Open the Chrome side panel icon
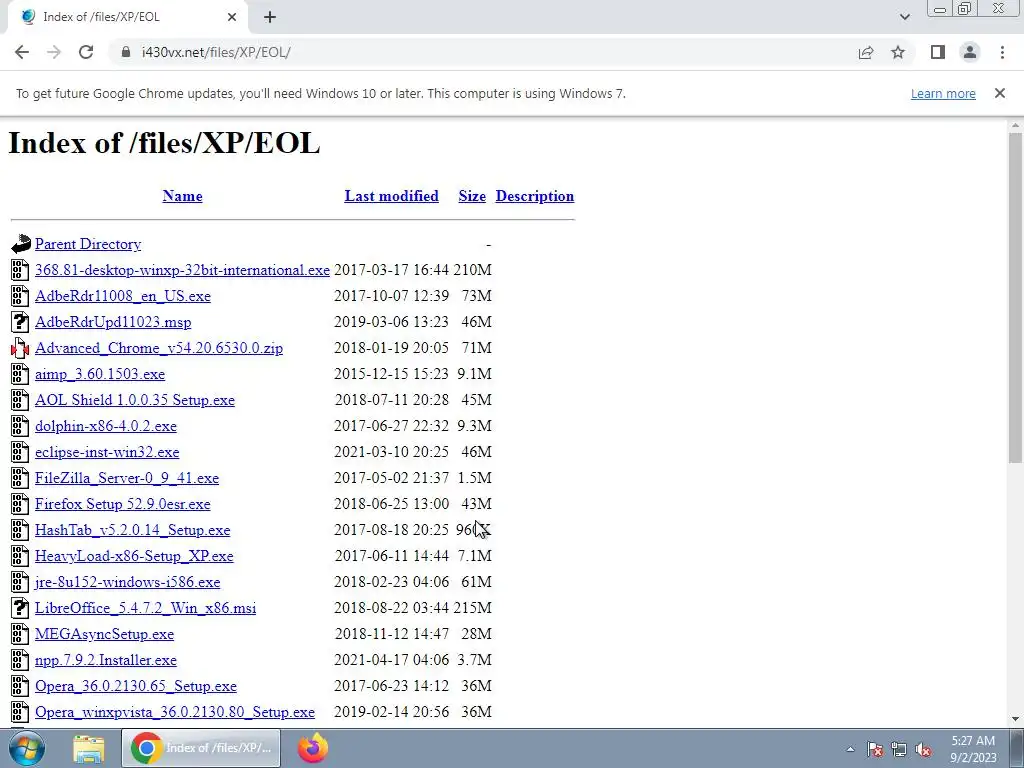The image size is (1024, 768). 938,52
